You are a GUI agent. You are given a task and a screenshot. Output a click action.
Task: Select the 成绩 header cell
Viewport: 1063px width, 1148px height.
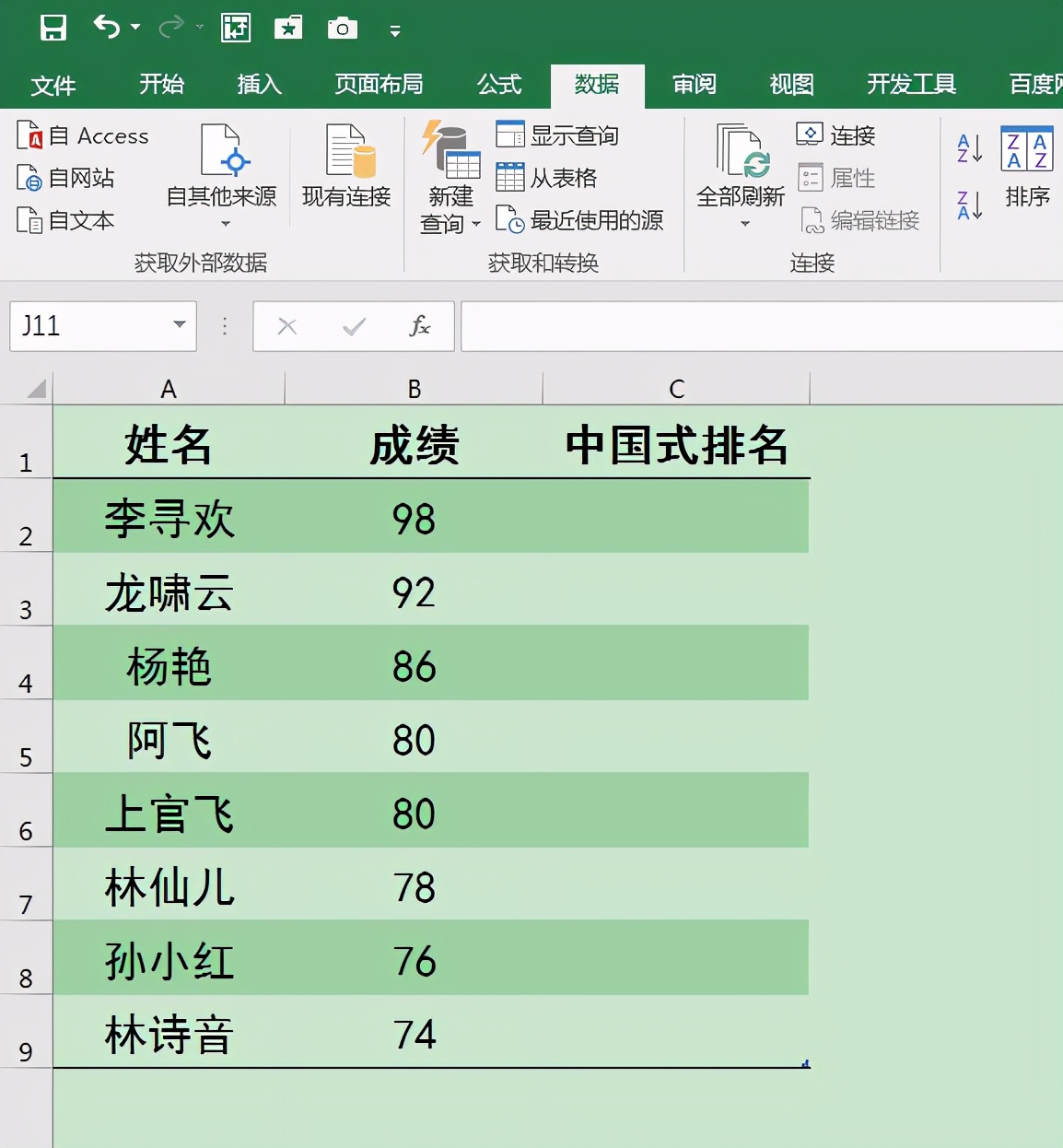(415, 442)
